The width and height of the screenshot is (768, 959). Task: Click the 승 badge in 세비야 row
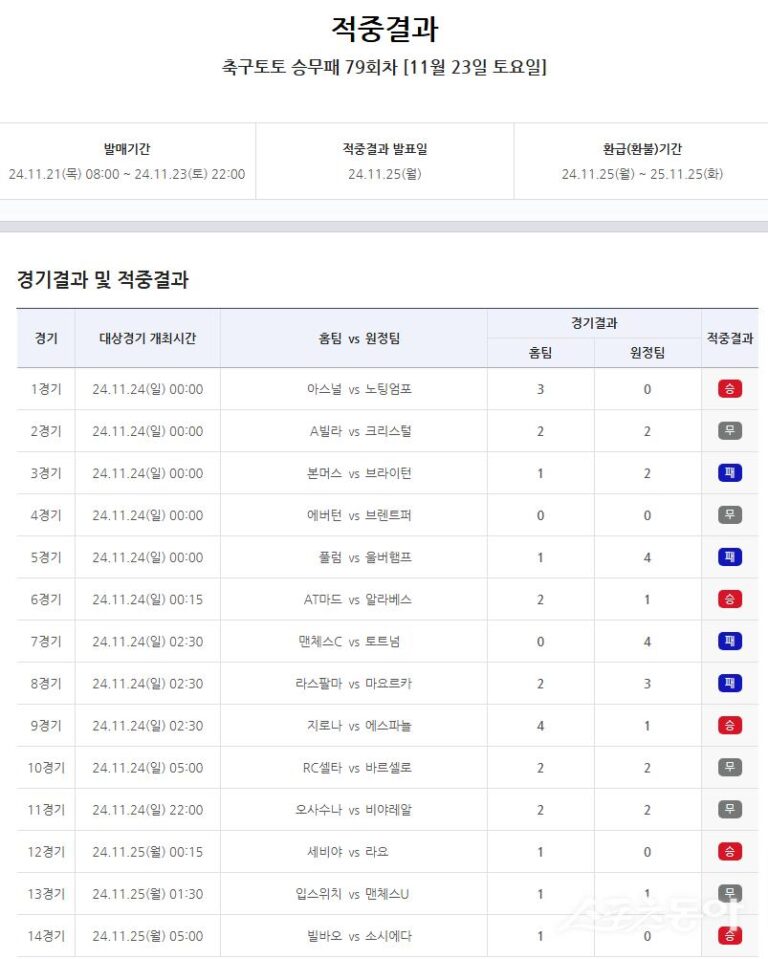click(x=729, y=851)
